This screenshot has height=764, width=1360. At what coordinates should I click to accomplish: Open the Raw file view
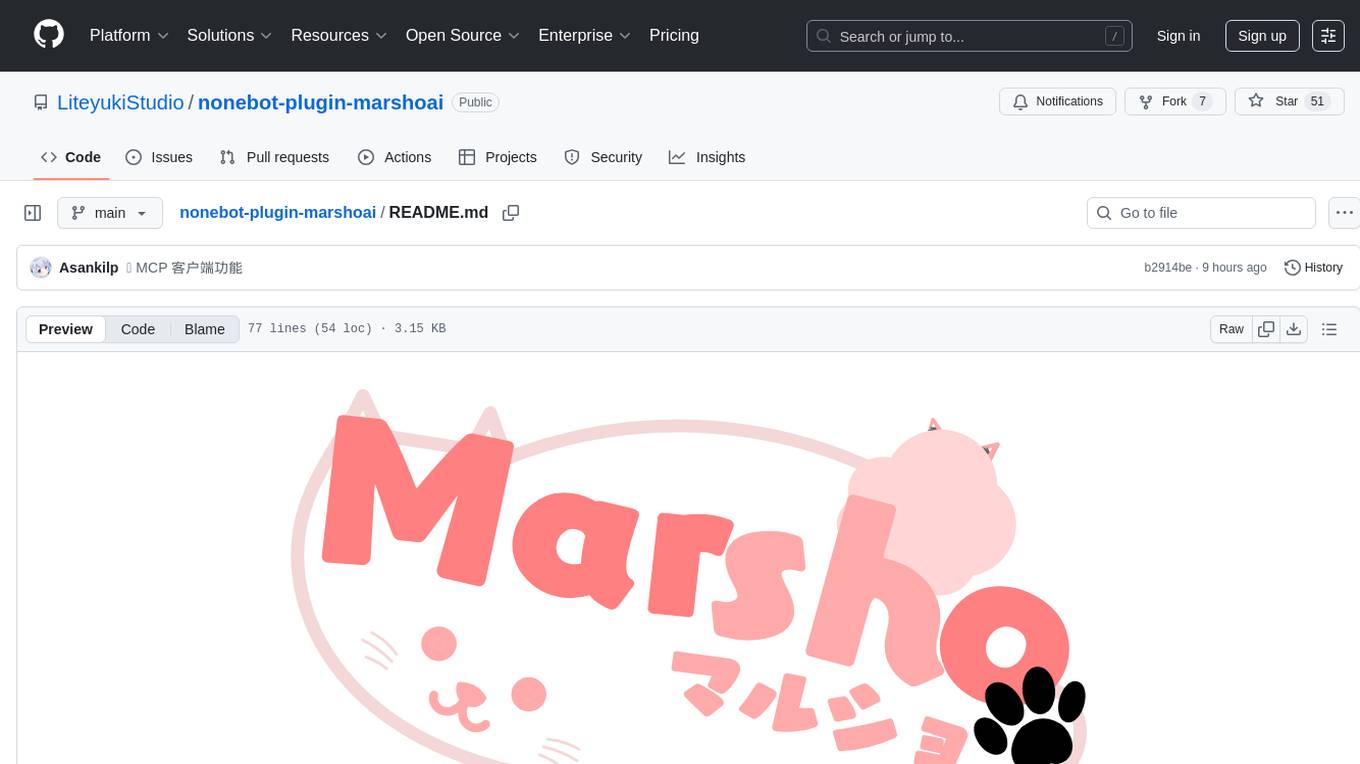1231,329
